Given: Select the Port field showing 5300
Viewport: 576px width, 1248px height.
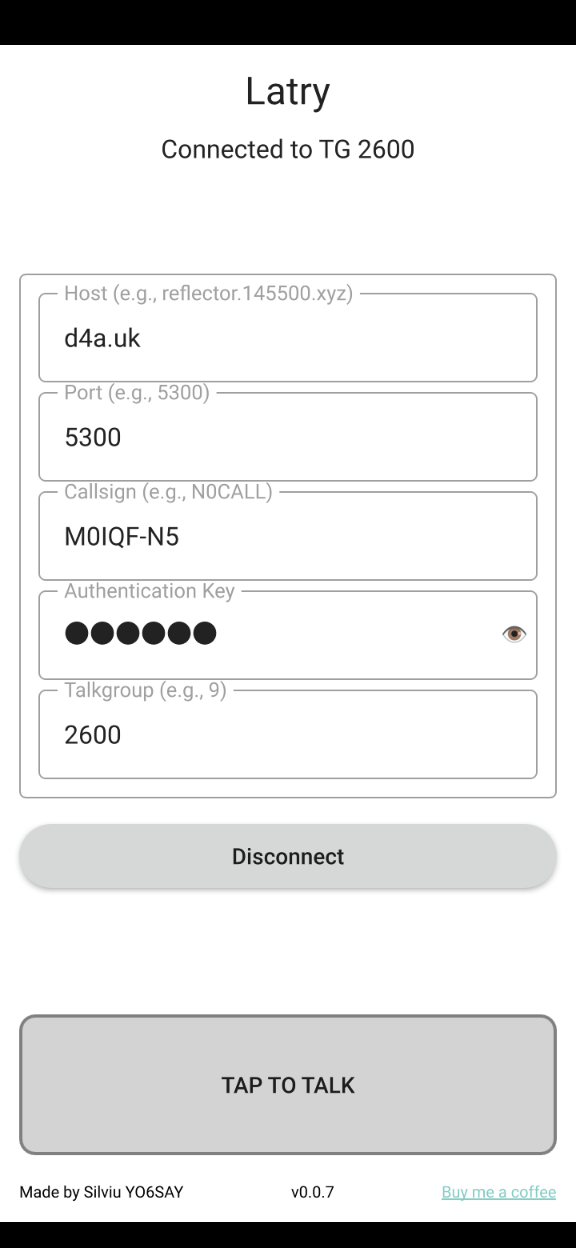Looking at the screenshot, I should [288, 437].
